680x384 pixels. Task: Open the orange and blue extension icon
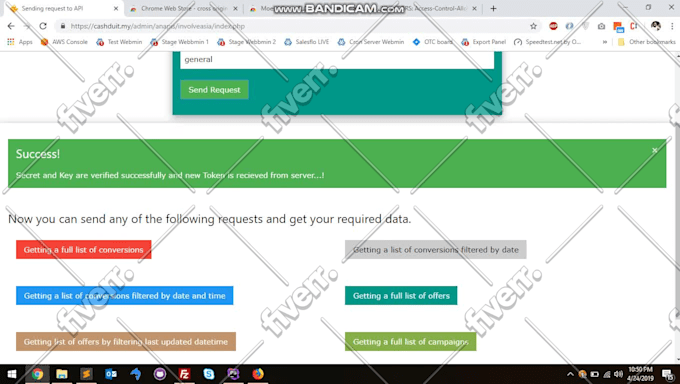pyautogui.click(x=618, y=27)
